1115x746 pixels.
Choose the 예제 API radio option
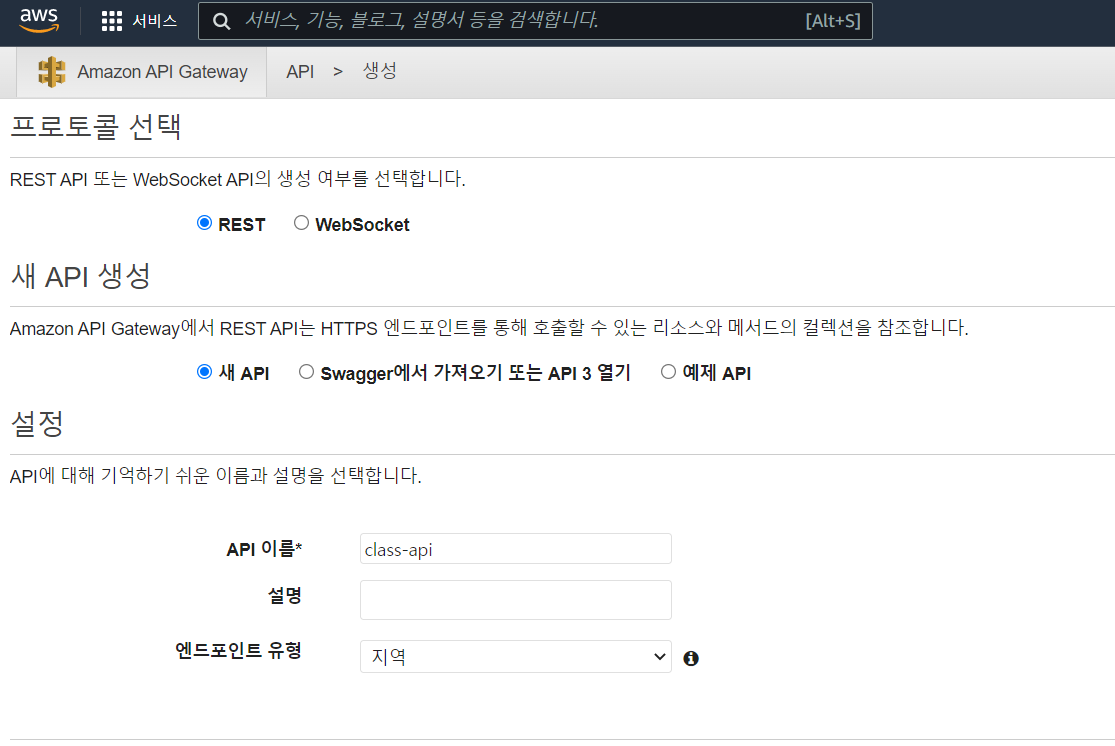click(x=668, y=372)
